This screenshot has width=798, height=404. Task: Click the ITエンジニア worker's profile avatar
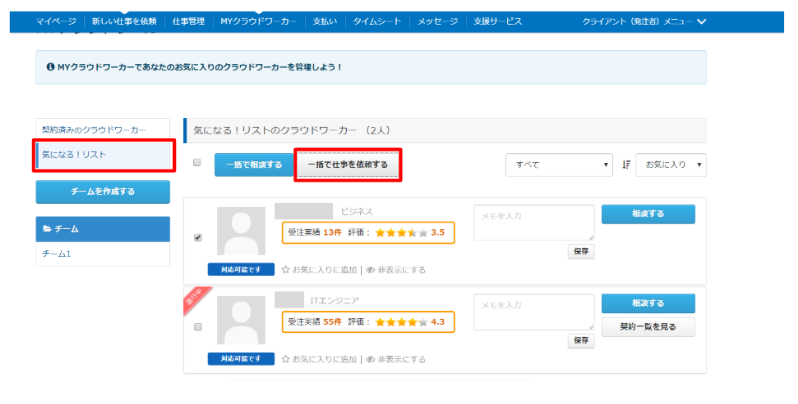tap(241, 321)
